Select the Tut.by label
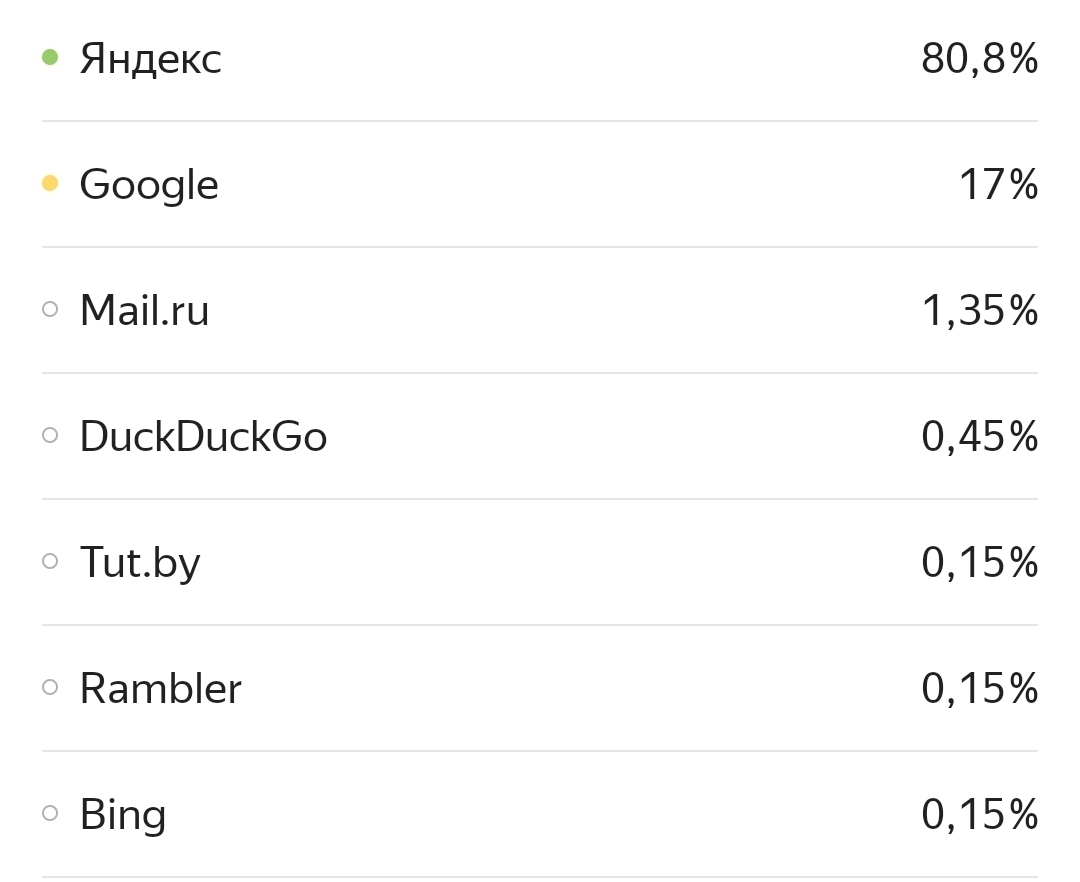 140,563
